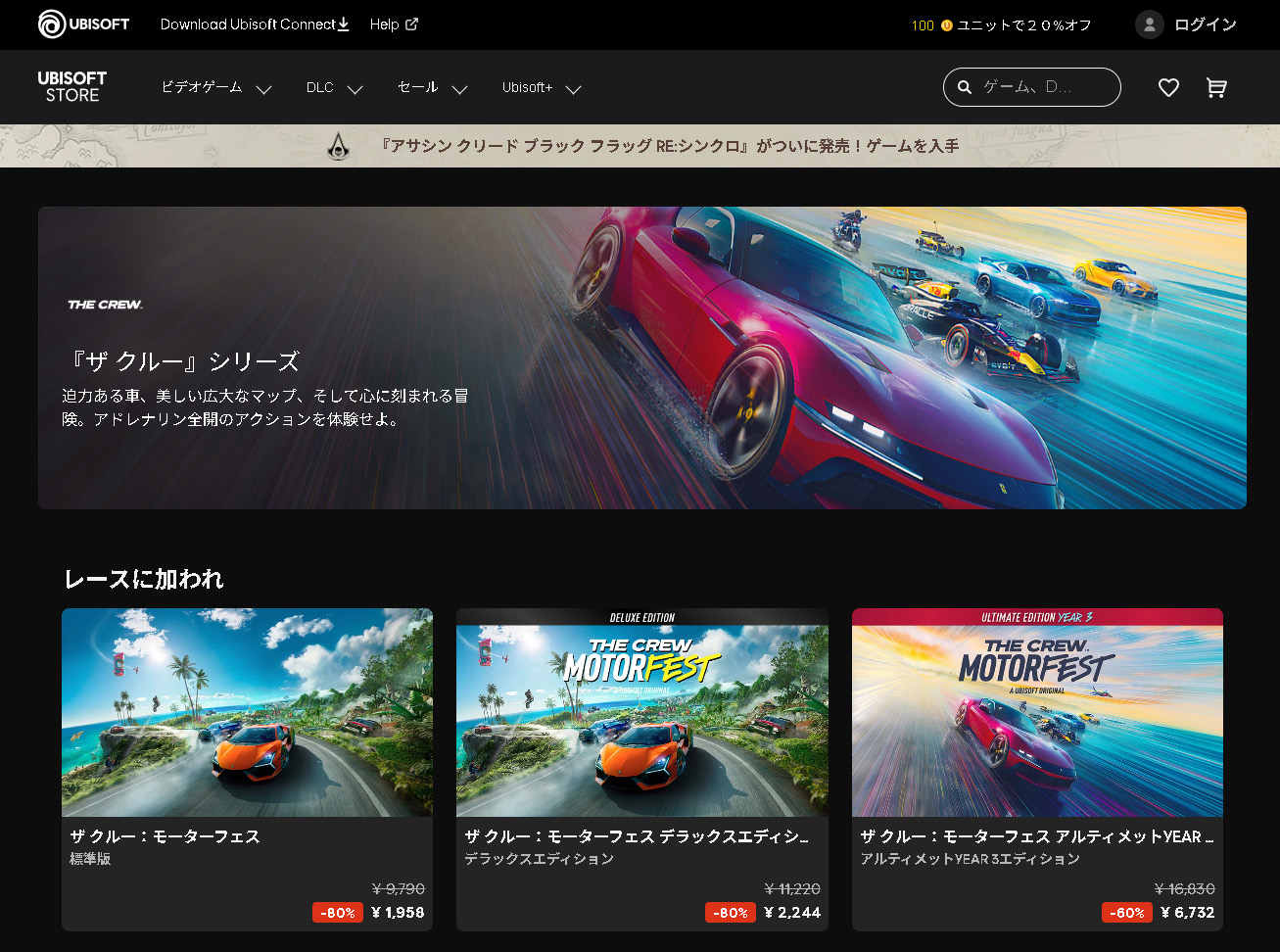The width and height of the screenshot is (1280, 952).
Task: Click the ¥ 2,244 sale price
Action: pos(792,913)
